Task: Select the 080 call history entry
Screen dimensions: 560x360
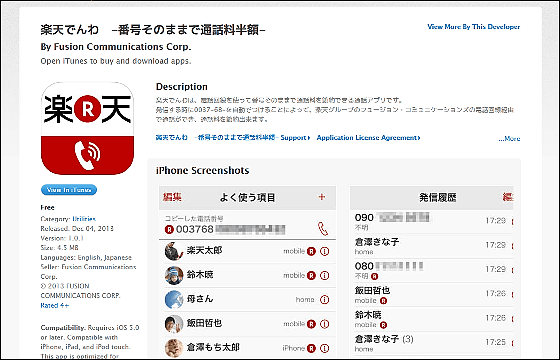Action: pos(431,271)
